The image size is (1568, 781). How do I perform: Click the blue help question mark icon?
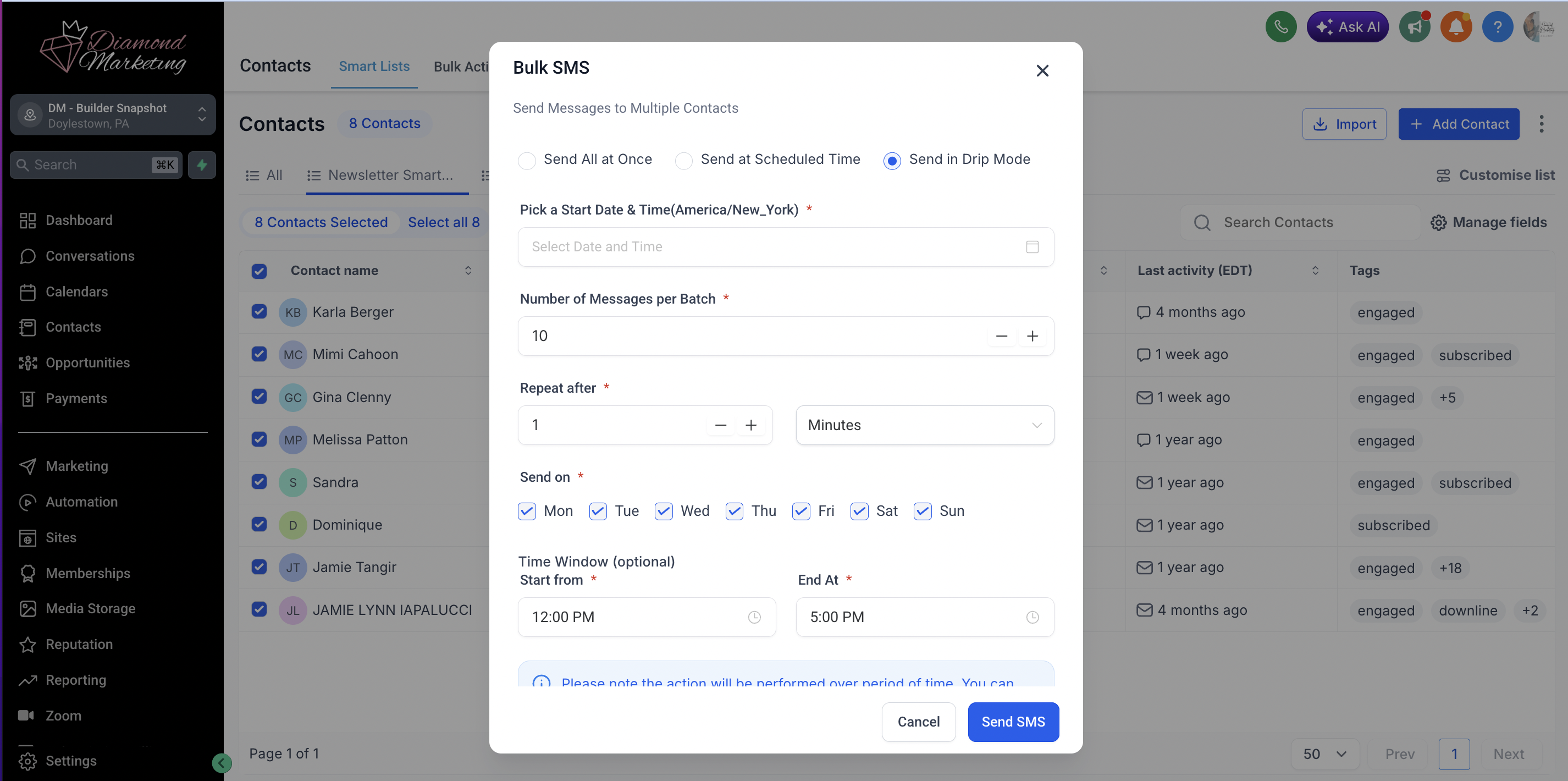click(x=1498, y=27)
